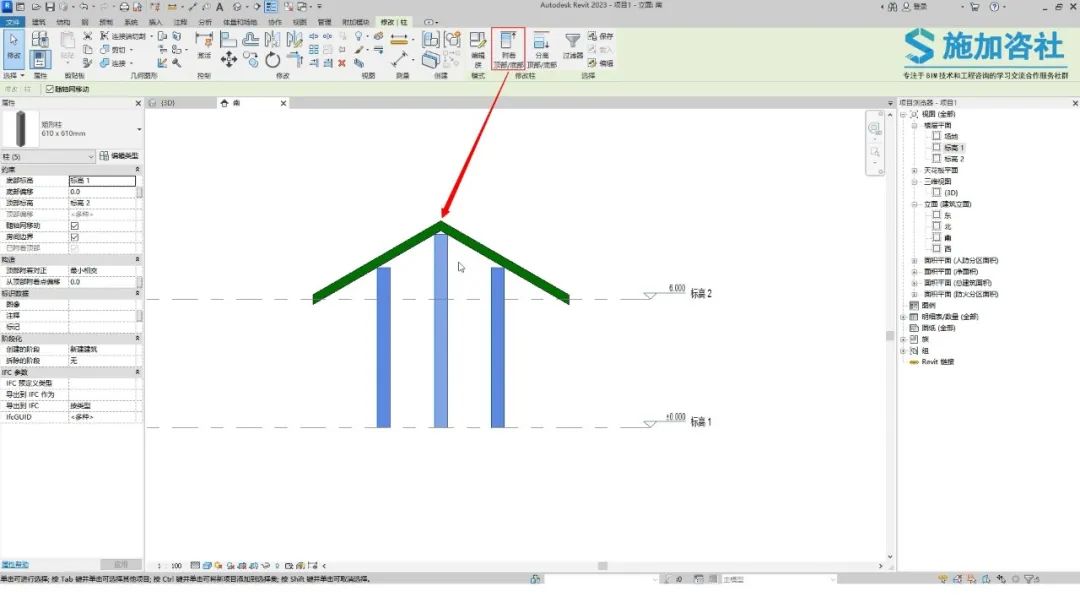Click the Cut scissors icon in ribbon

coord(87,36)
